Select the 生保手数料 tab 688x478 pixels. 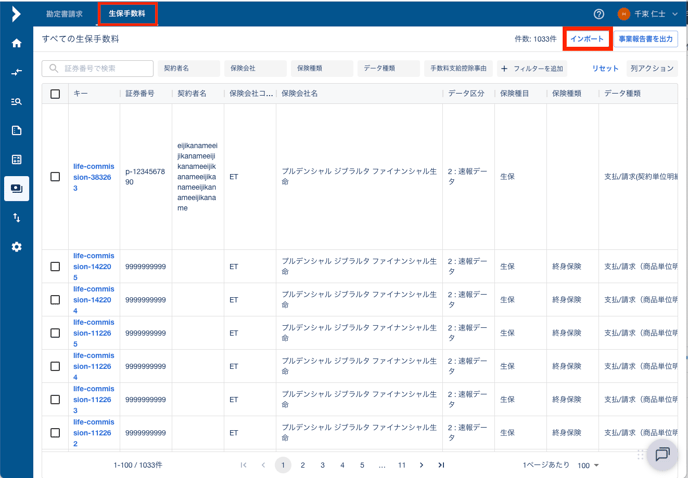coord(127,14)
